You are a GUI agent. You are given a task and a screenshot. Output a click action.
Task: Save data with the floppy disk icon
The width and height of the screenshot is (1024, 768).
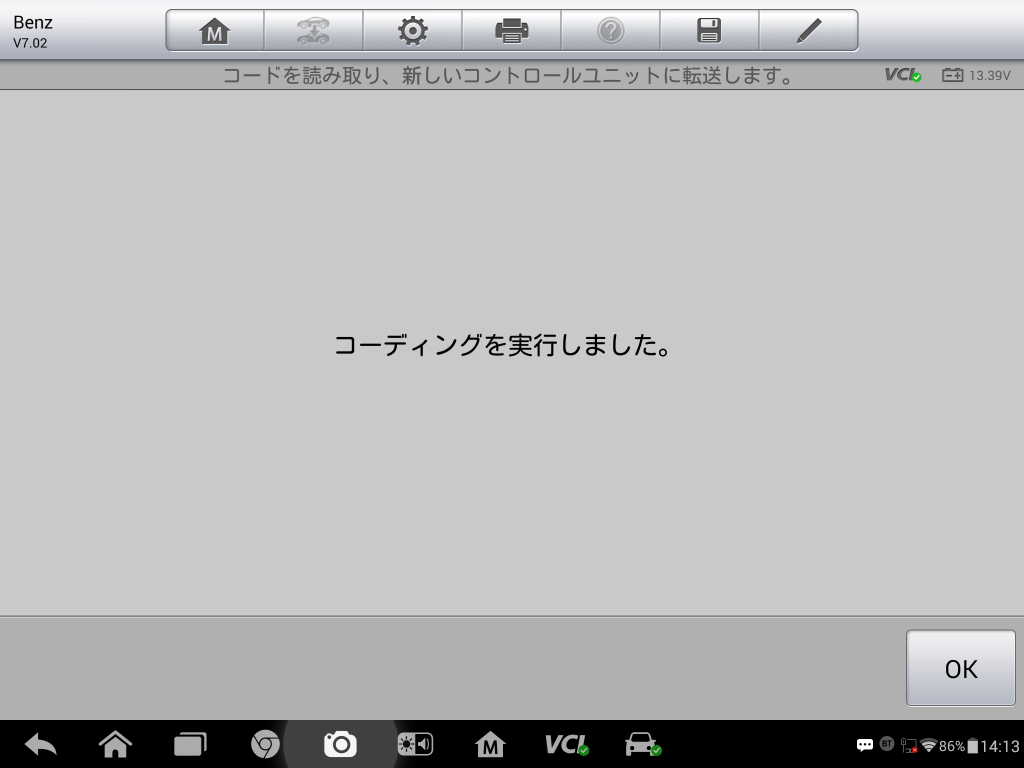pos(709,31)
